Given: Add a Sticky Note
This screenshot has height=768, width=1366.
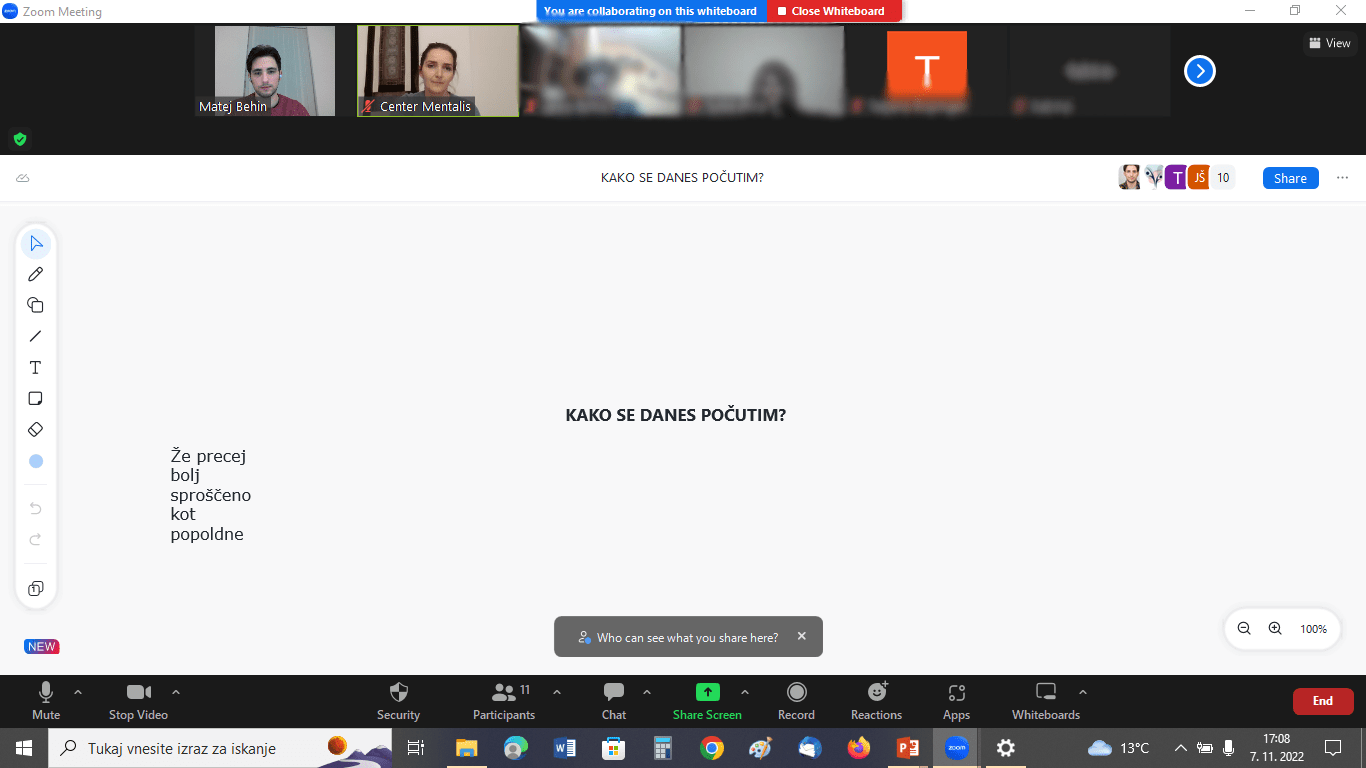Looking at the screenshot, I should click(36, 398).
